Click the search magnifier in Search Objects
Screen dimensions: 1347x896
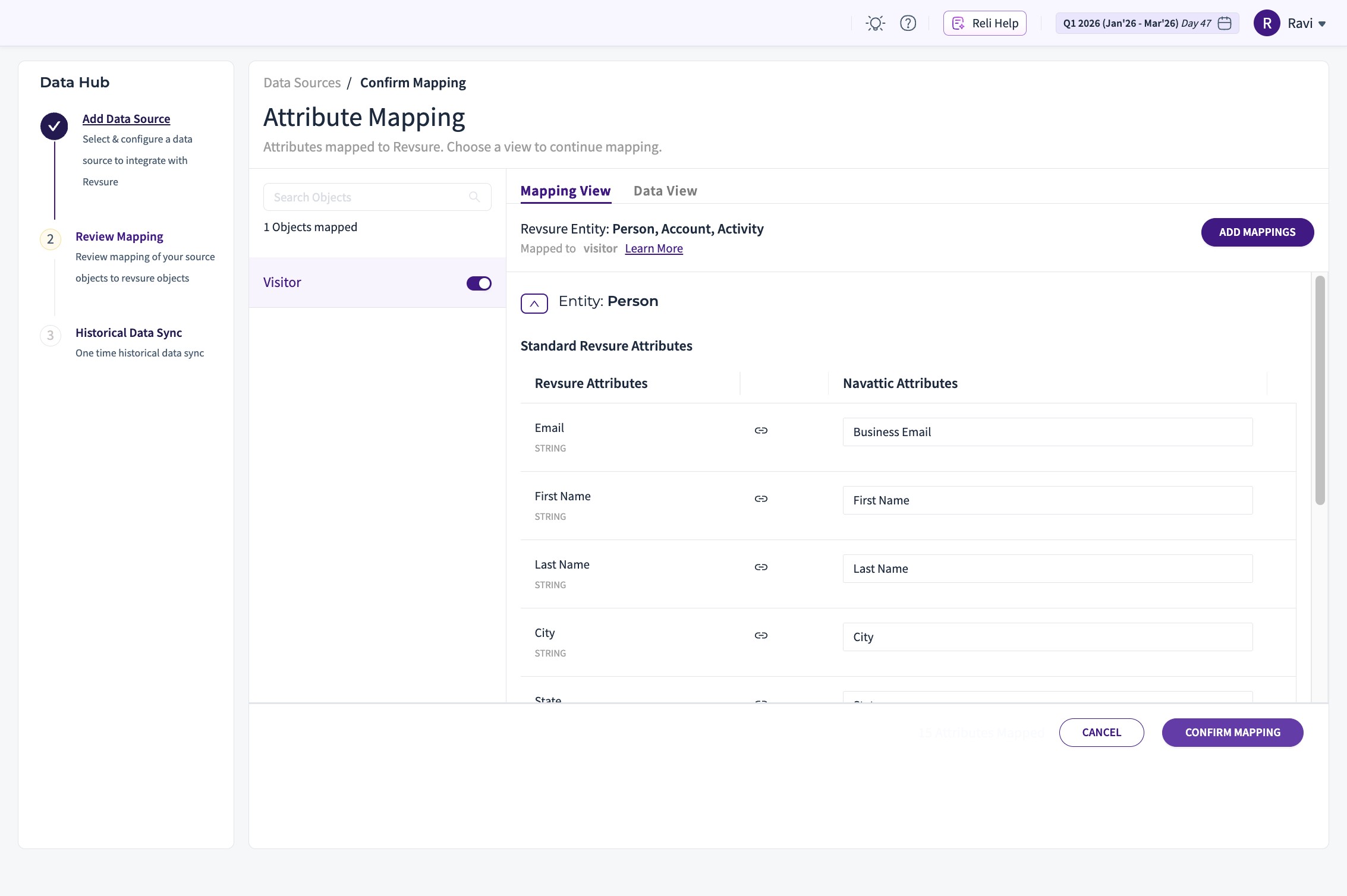click(x=474, y=197)
